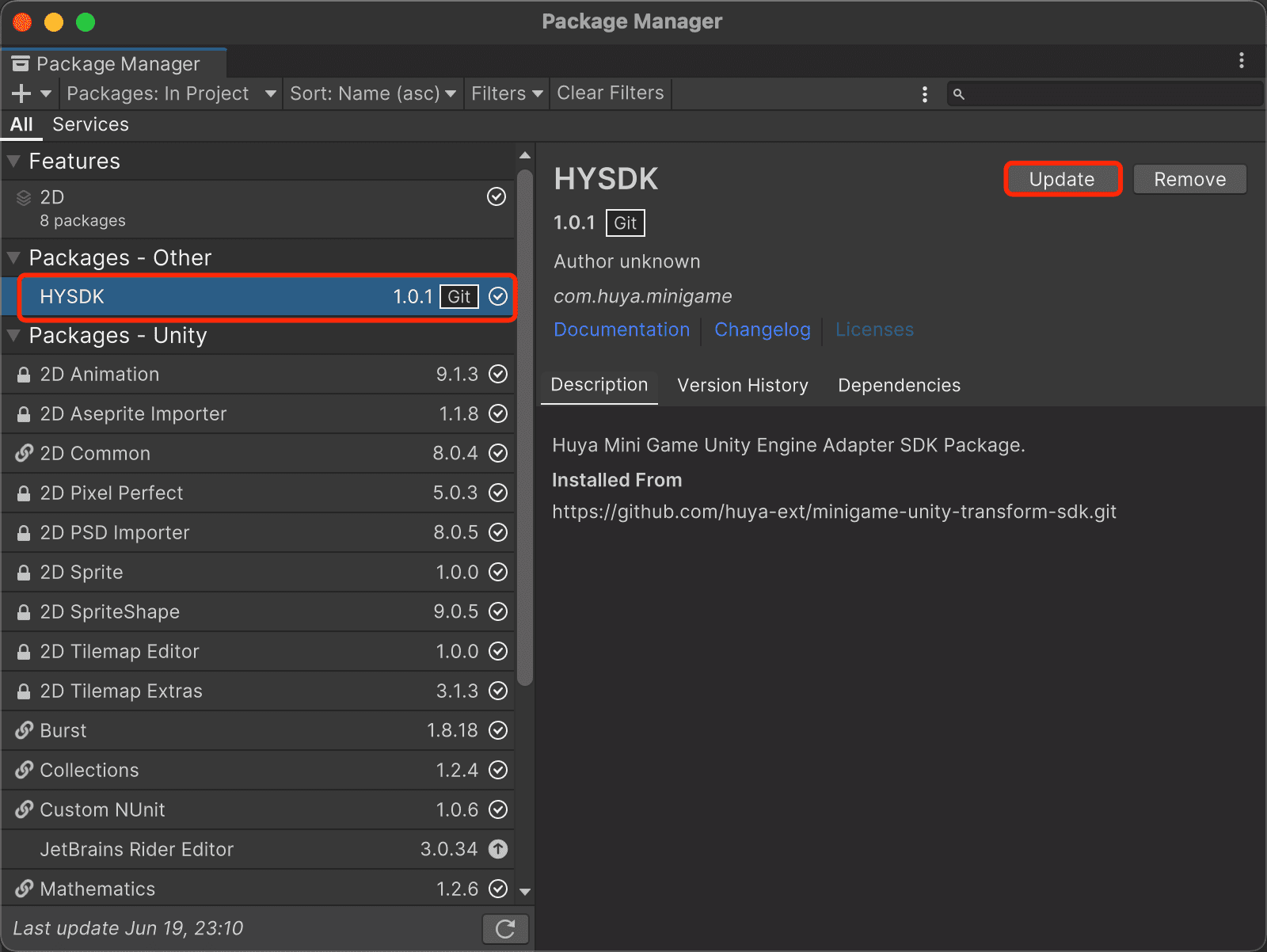Image resolution: width=1267 pixels, height=952 pixels.
Task: Click the refresh package list icon
Action: tap(505, 928)
